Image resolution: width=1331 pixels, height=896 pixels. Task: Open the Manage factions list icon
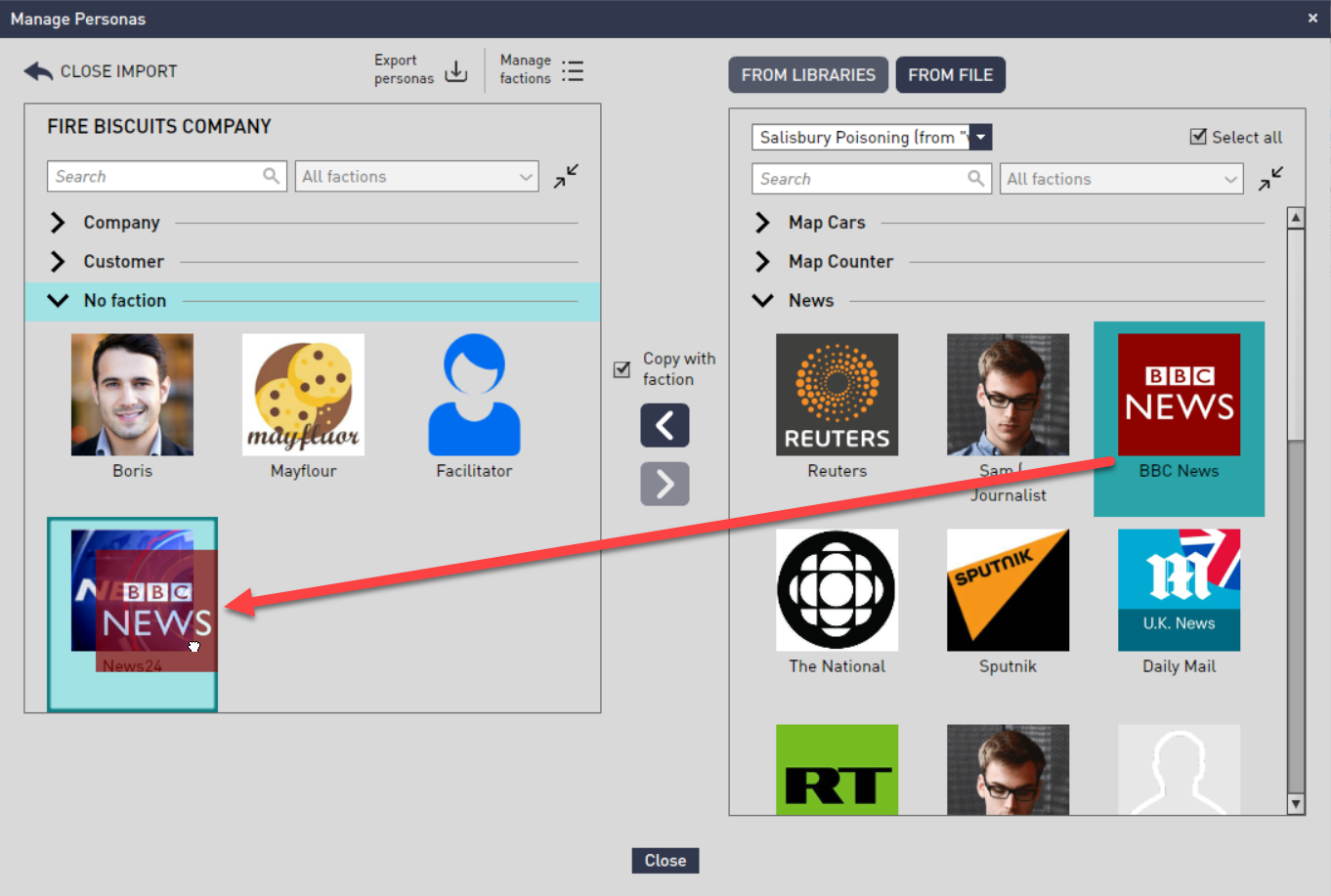pos(573,71)
